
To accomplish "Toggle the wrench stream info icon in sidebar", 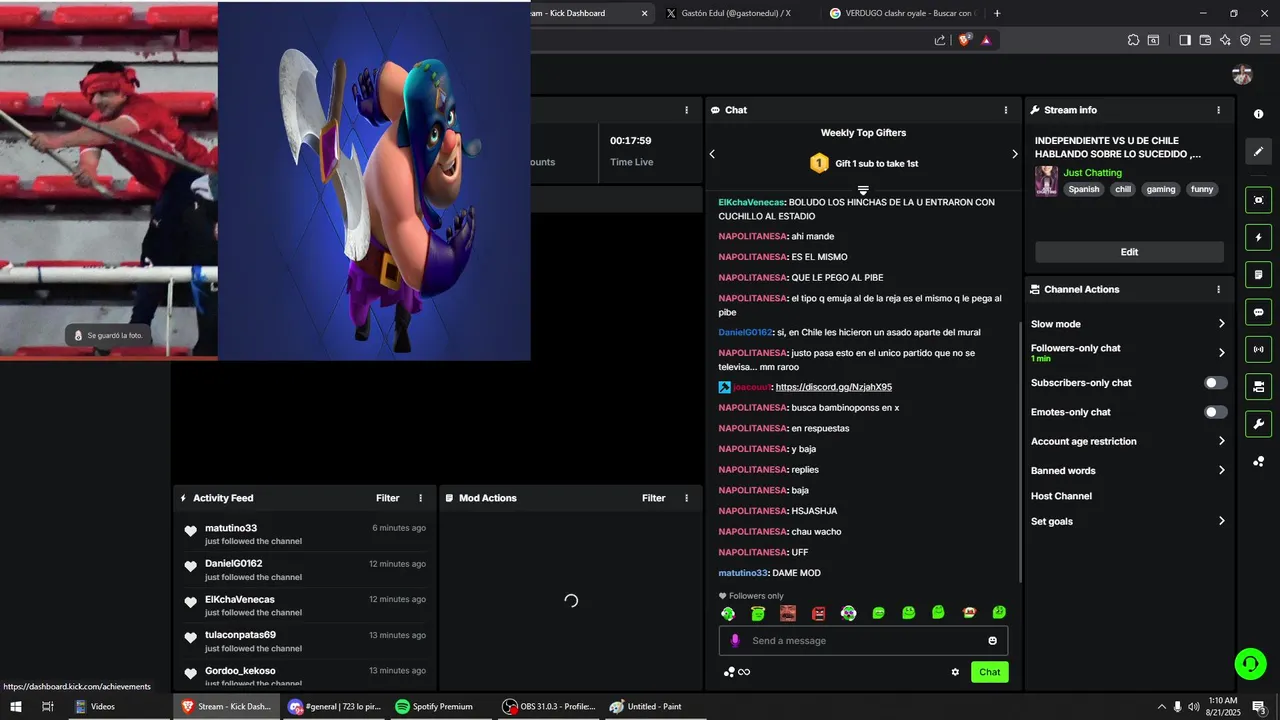I will pyautogui.click(x=1258, y=423).
